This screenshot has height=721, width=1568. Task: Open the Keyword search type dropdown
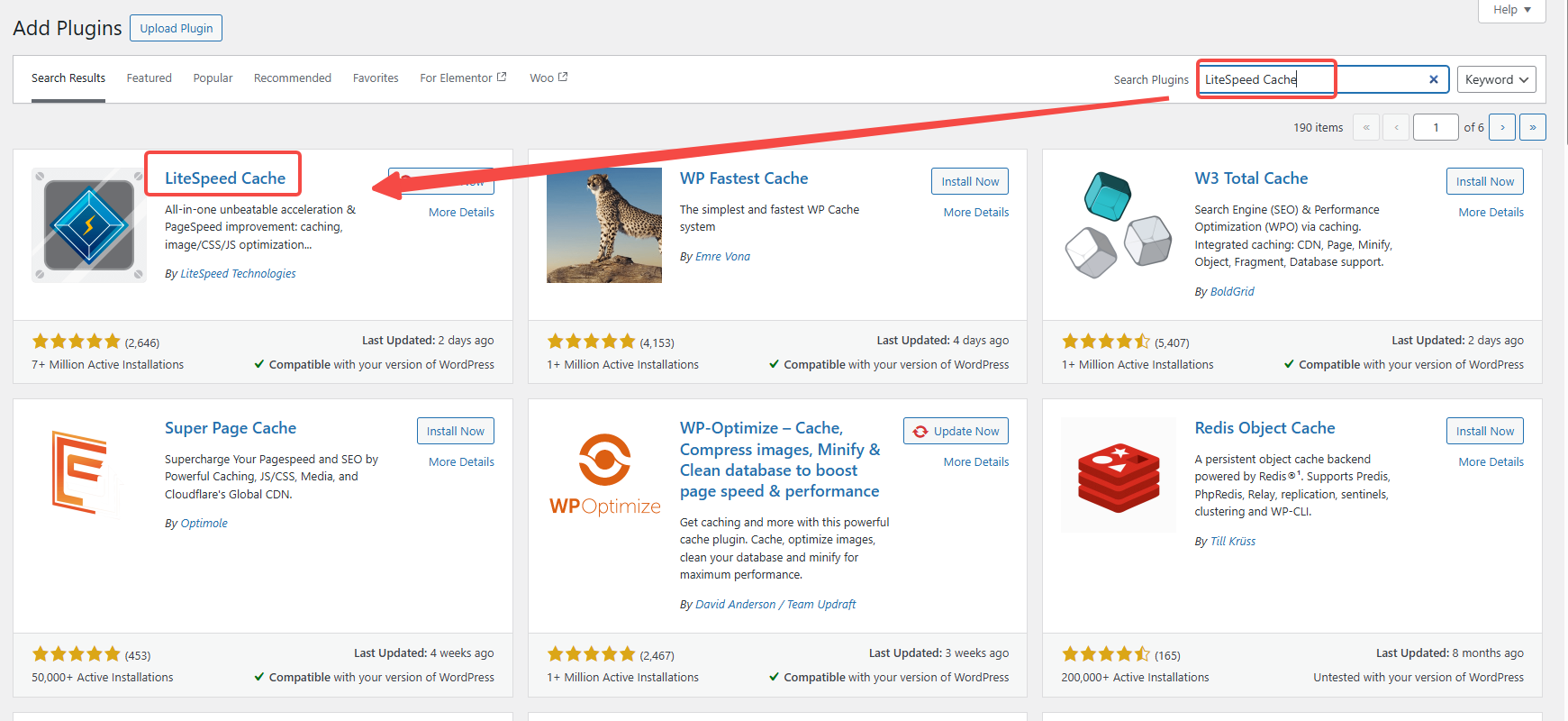(x=1496, y=79)
